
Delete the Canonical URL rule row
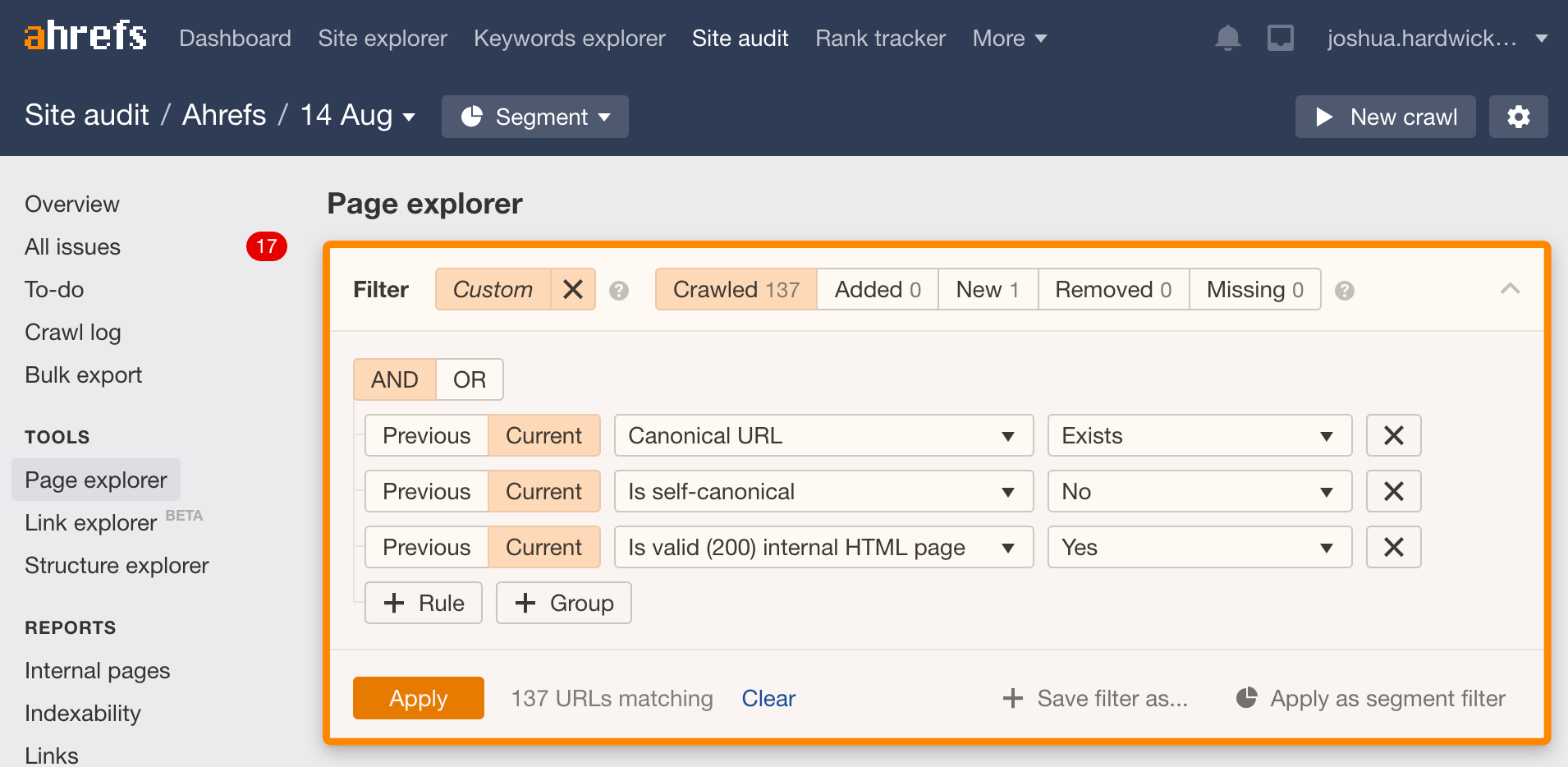click(x=1393, y=435)
